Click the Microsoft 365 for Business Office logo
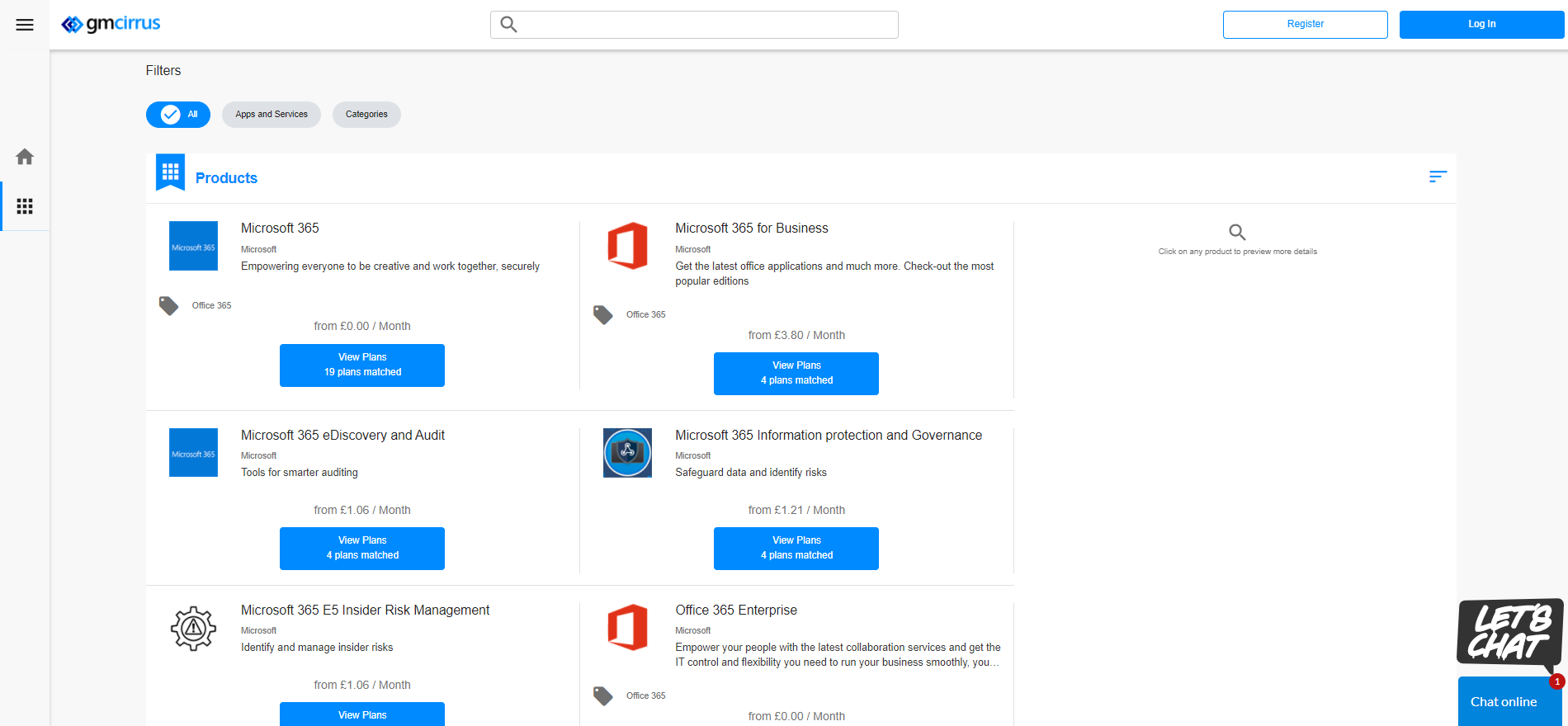The image size is (1568, 726). pos(627,246)
